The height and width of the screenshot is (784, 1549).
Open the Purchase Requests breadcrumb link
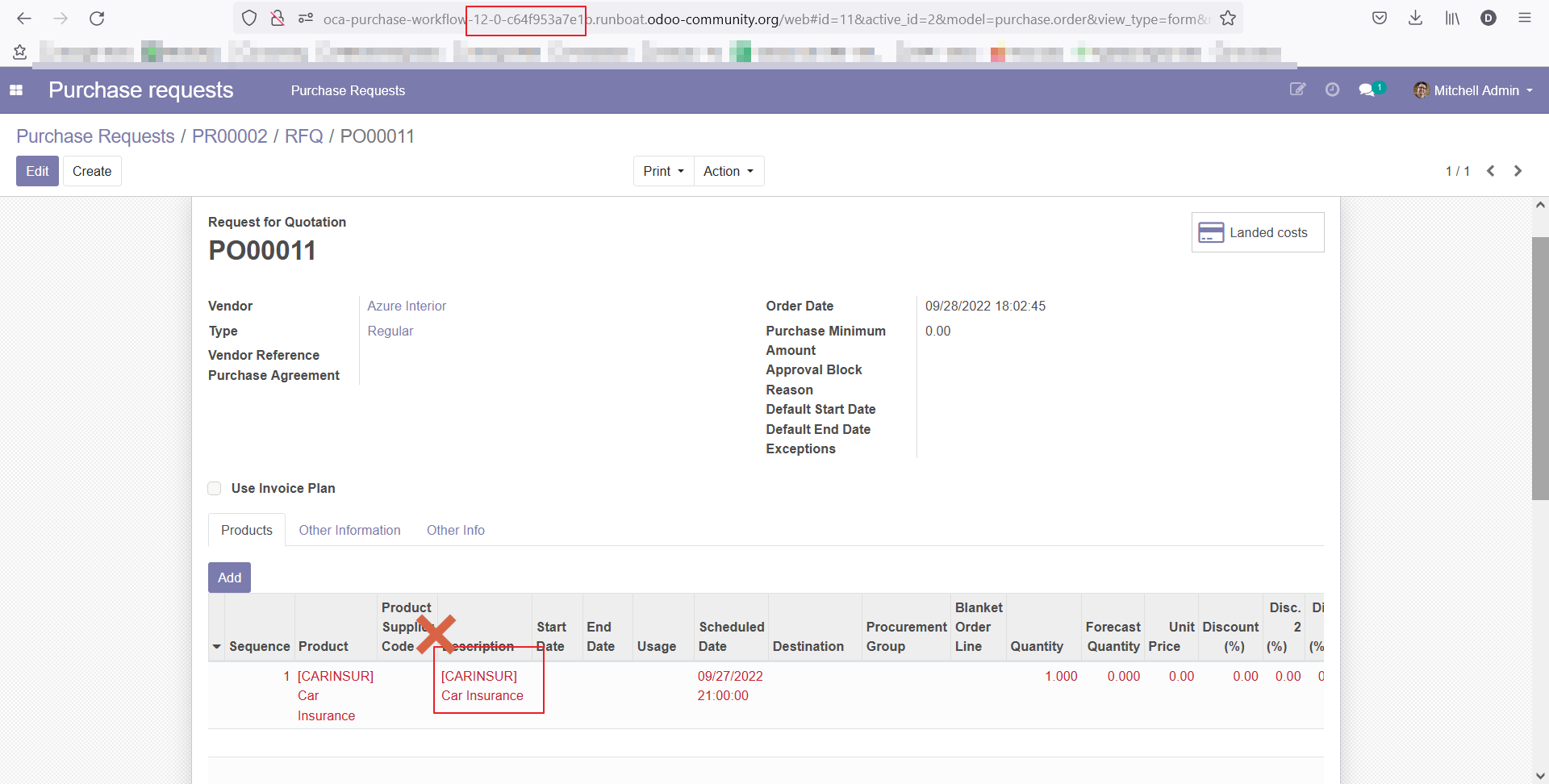[95, 136]
